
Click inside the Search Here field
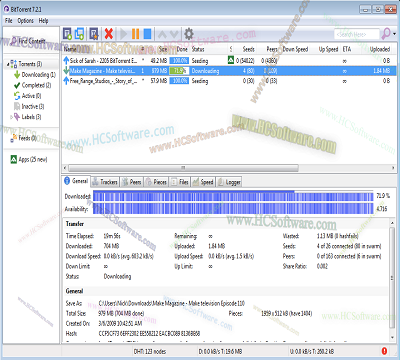[357, 34]
